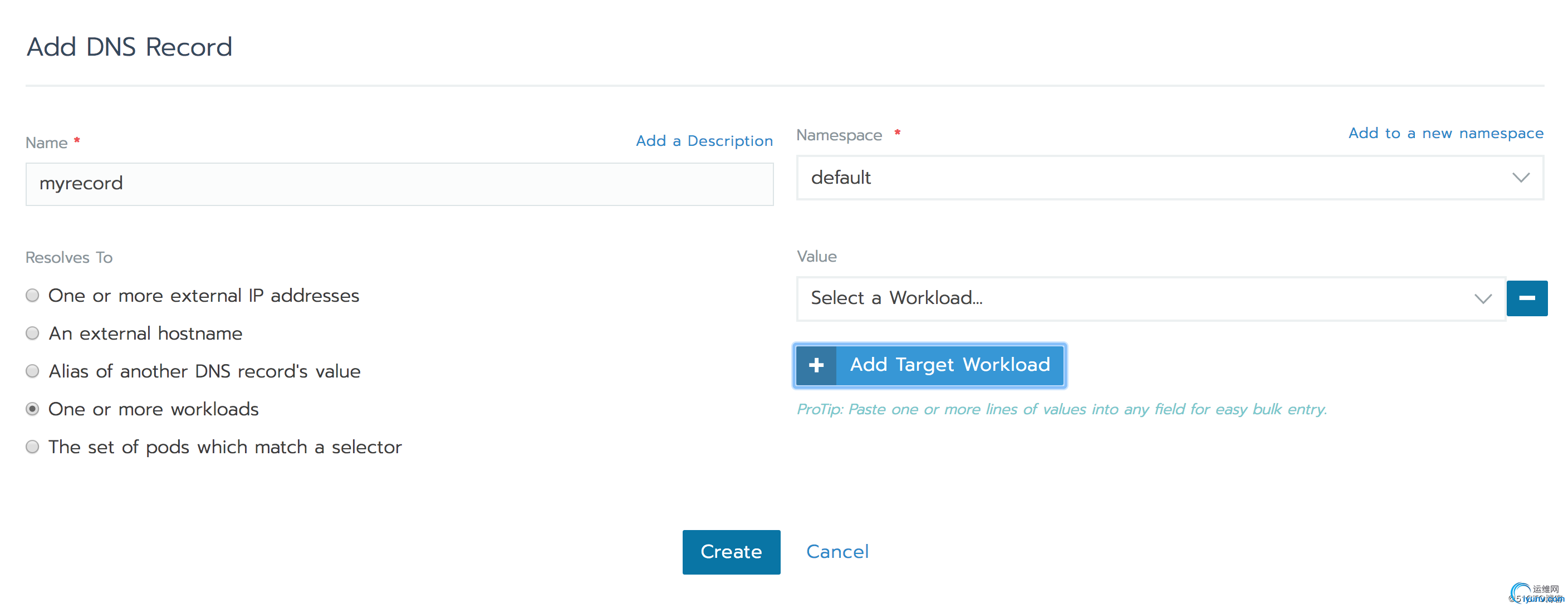Select 'The set of pods which match a selector'
Image resolution: width=1568 pixels, height=608 pixels.
(x=33, y=447)
